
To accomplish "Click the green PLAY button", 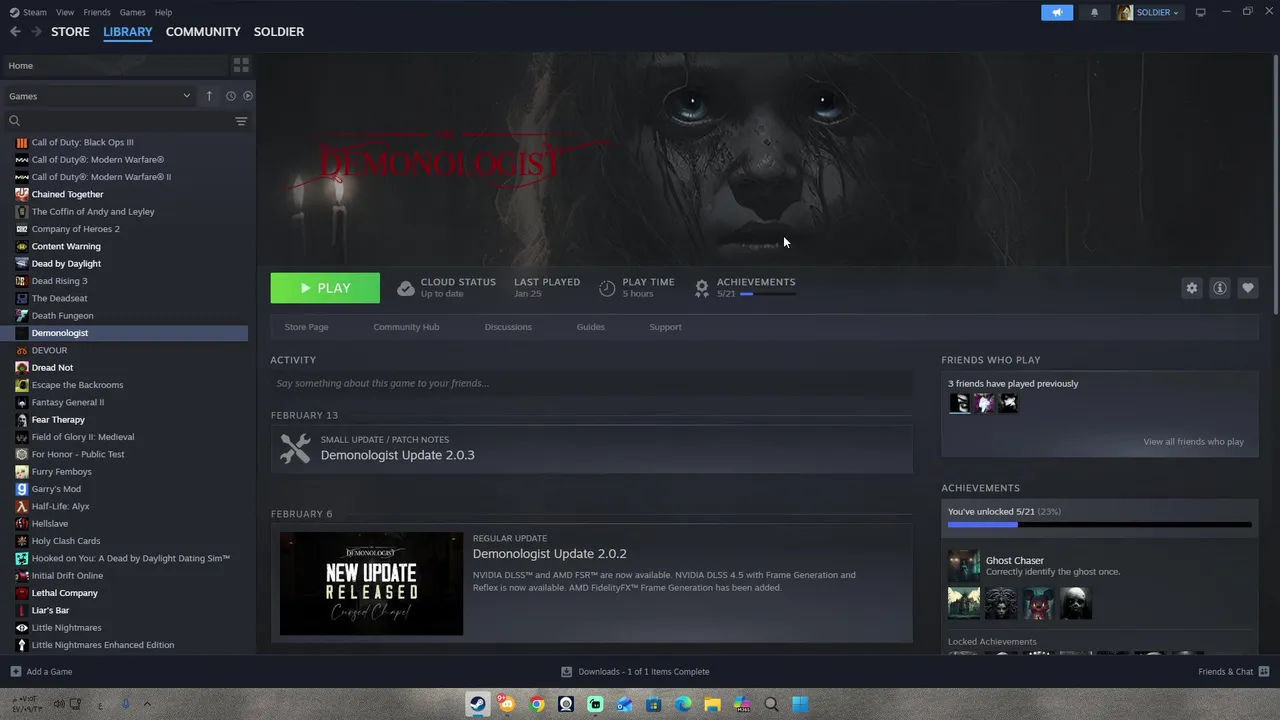I will coord(325,288).
